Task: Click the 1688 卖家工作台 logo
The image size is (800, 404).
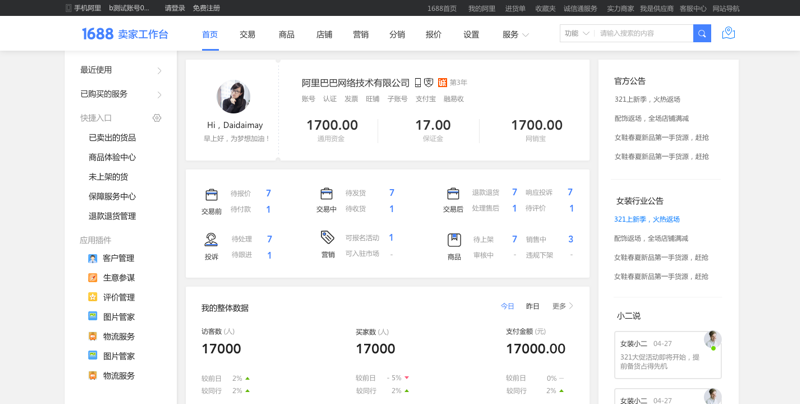Action: (x=125, y=34)
